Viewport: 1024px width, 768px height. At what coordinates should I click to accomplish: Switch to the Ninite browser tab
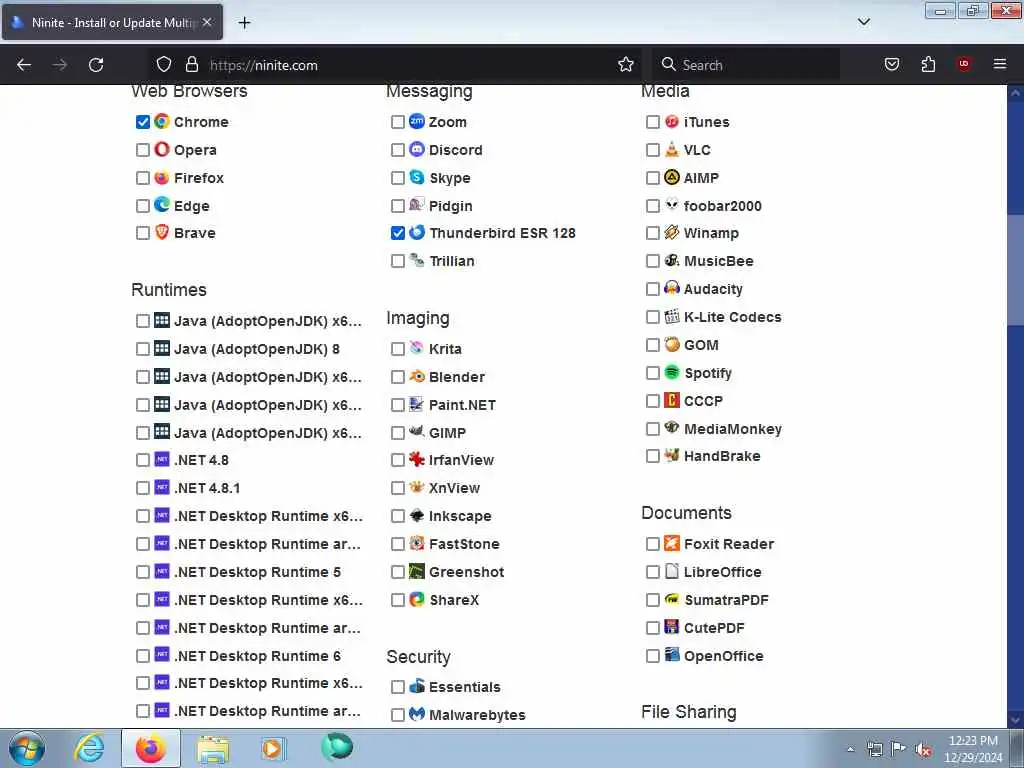pos(112,22)
